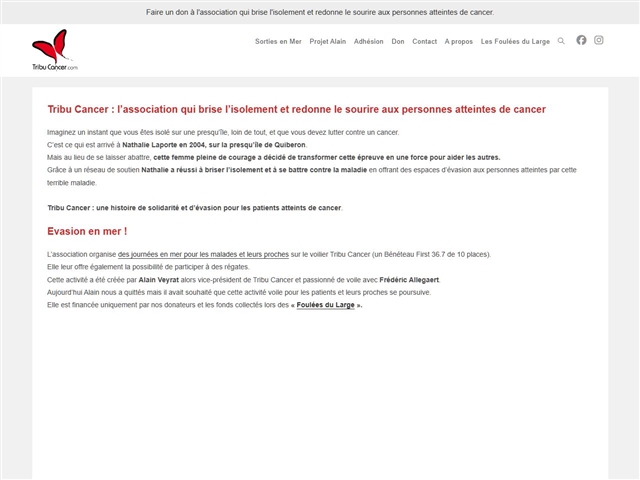Open the Facebook page icon
This screenshot has height=480, width=640.
click(x=581, y=40)
